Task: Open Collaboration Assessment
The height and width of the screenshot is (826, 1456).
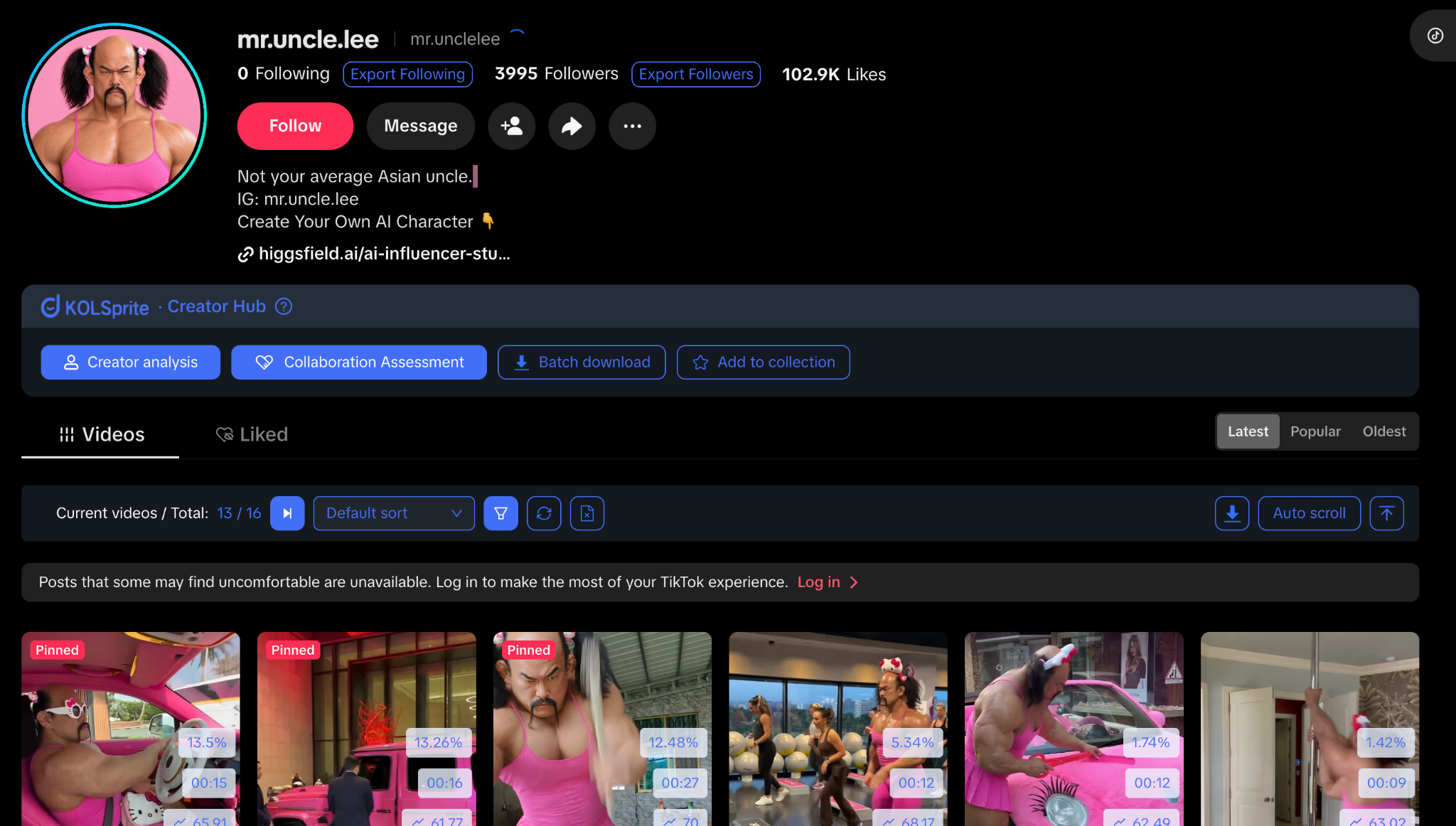Action: pos(359,363)
